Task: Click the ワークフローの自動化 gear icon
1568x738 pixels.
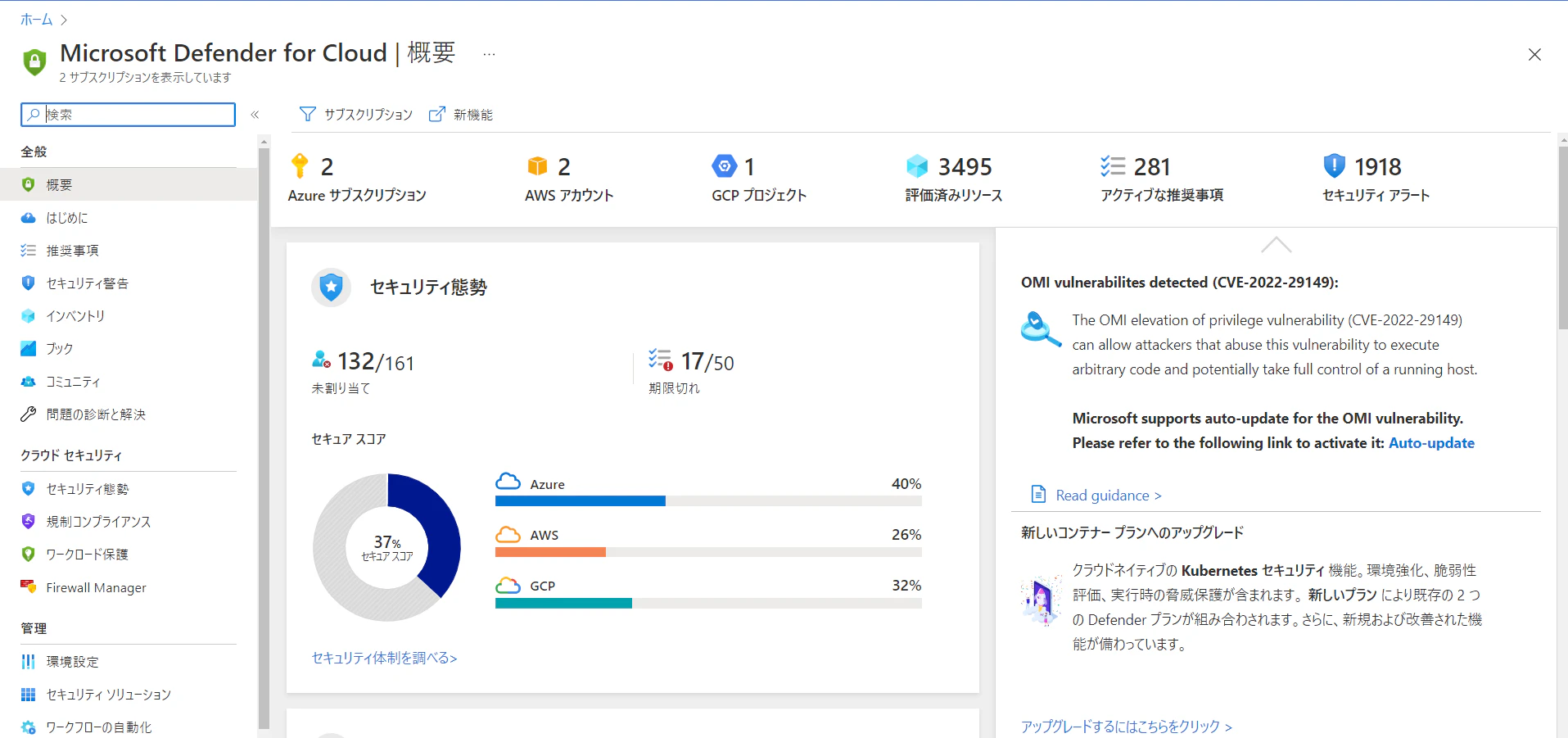Action: click(x=28, y=727)
